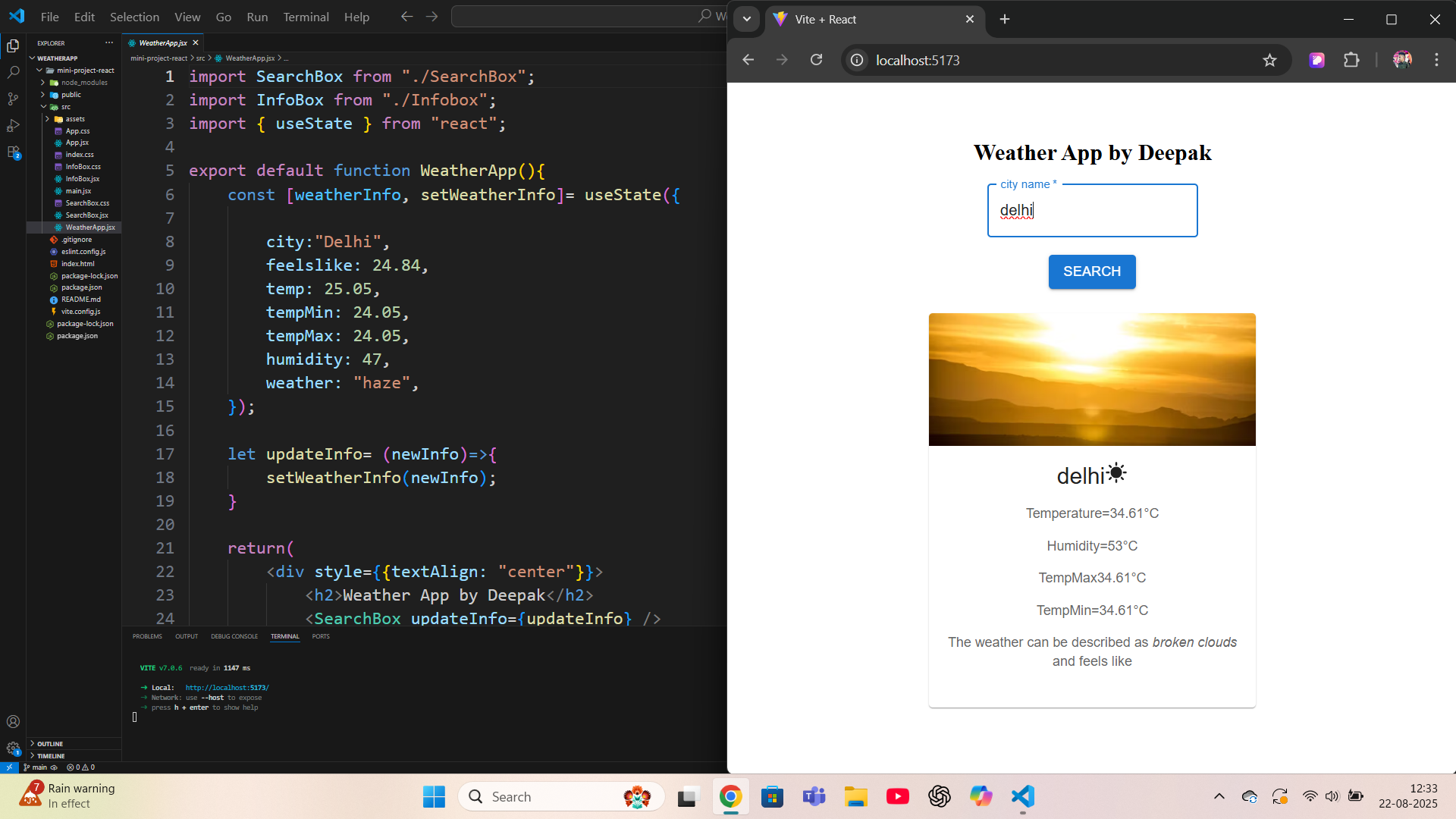Viewport: 1456px width, 819px height.
Task: Switch to the PORTS panel tab
Action: coord(321,636)
